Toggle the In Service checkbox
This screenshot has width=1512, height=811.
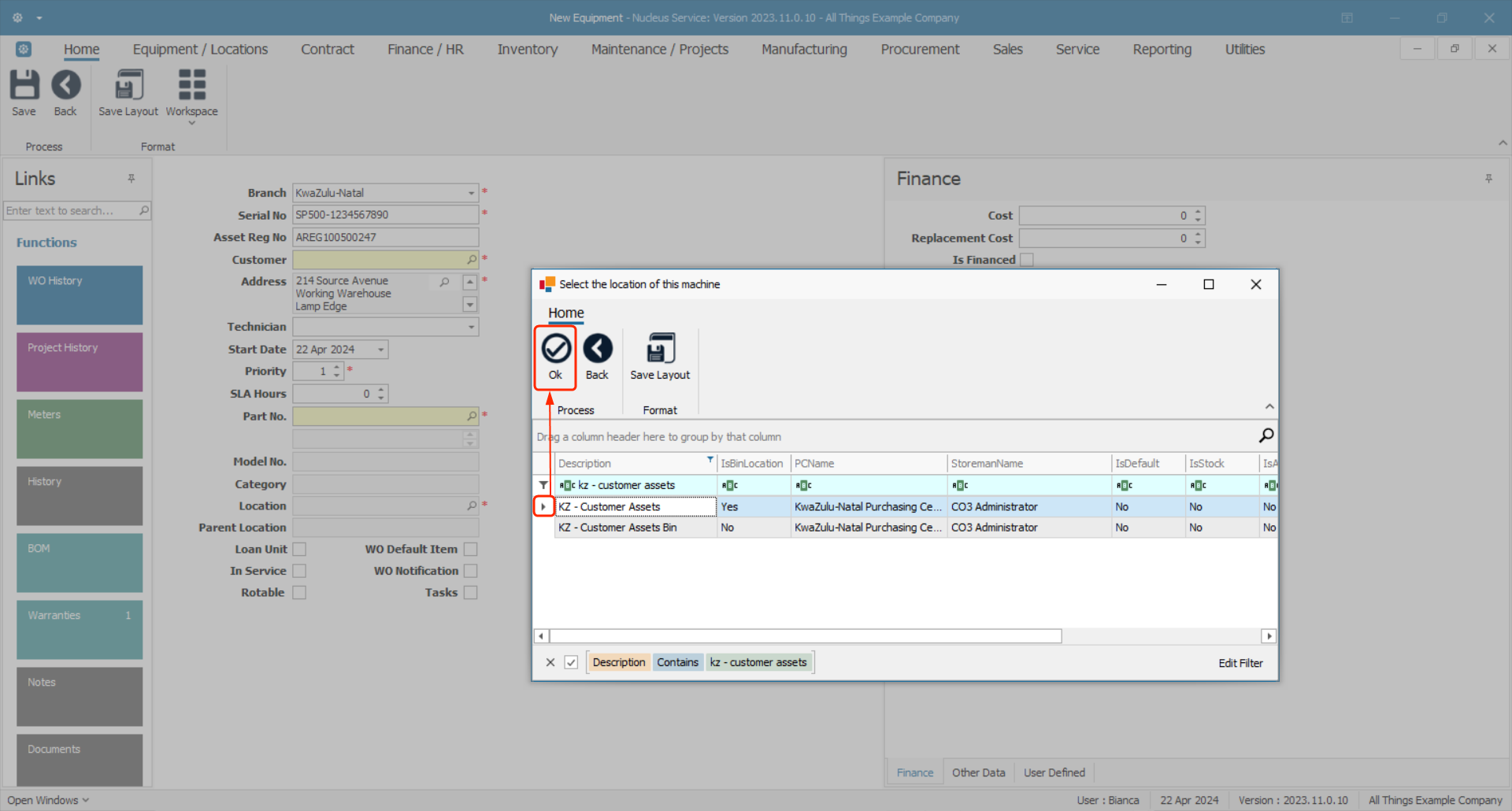tap(299, 571)
